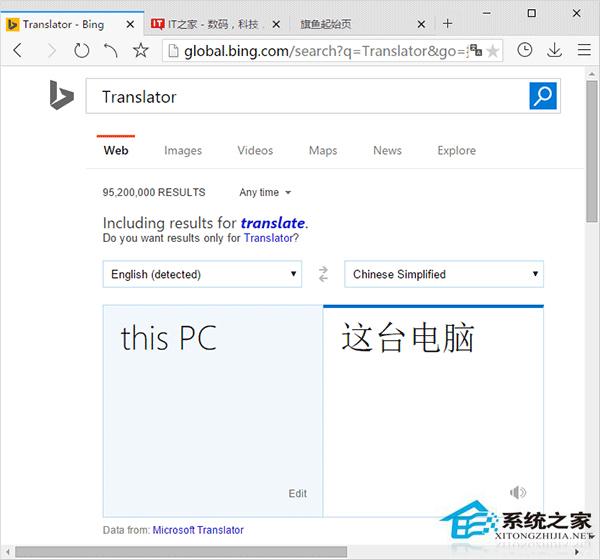Viewport: 600px width, 560px height.
Task: Close the IT之家 tab
Action: pos(276,24)
